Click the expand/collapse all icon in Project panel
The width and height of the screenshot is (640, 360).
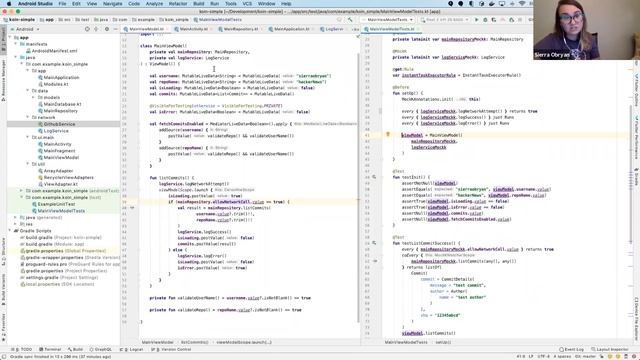tap(96, 29)
